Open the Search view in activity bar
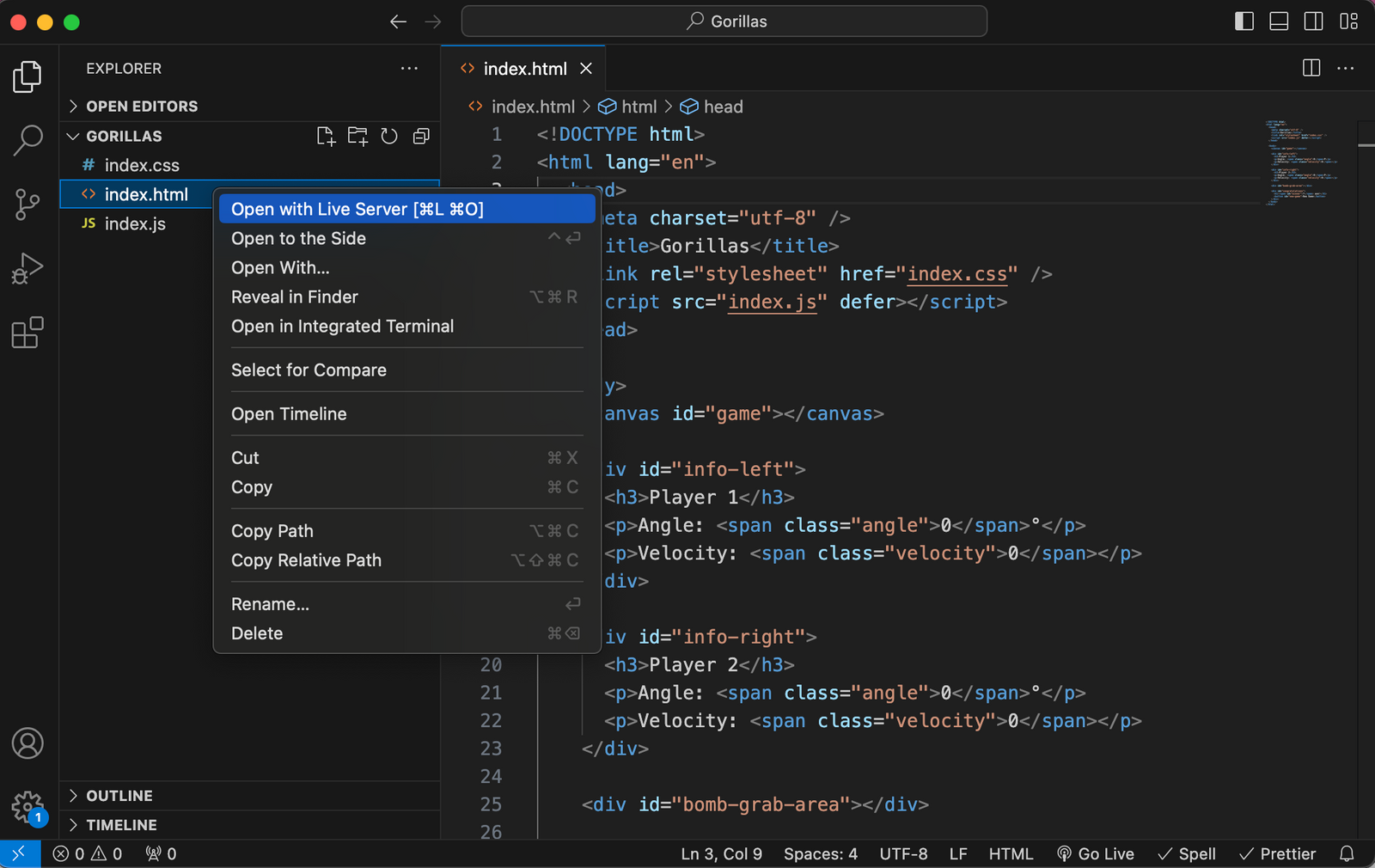This screenshot has height=868, width=1375. (x=27, y=140)
